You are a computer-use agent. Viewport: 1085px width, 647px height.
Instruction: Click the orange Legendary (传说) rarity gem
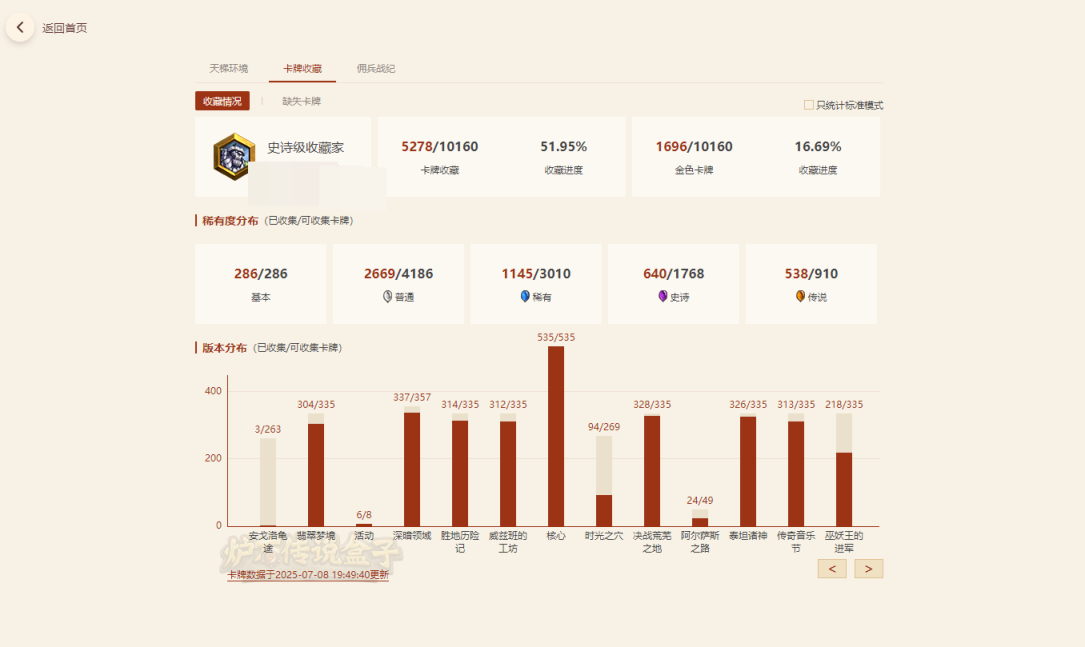pyautogui.click(x=800, y=297)
